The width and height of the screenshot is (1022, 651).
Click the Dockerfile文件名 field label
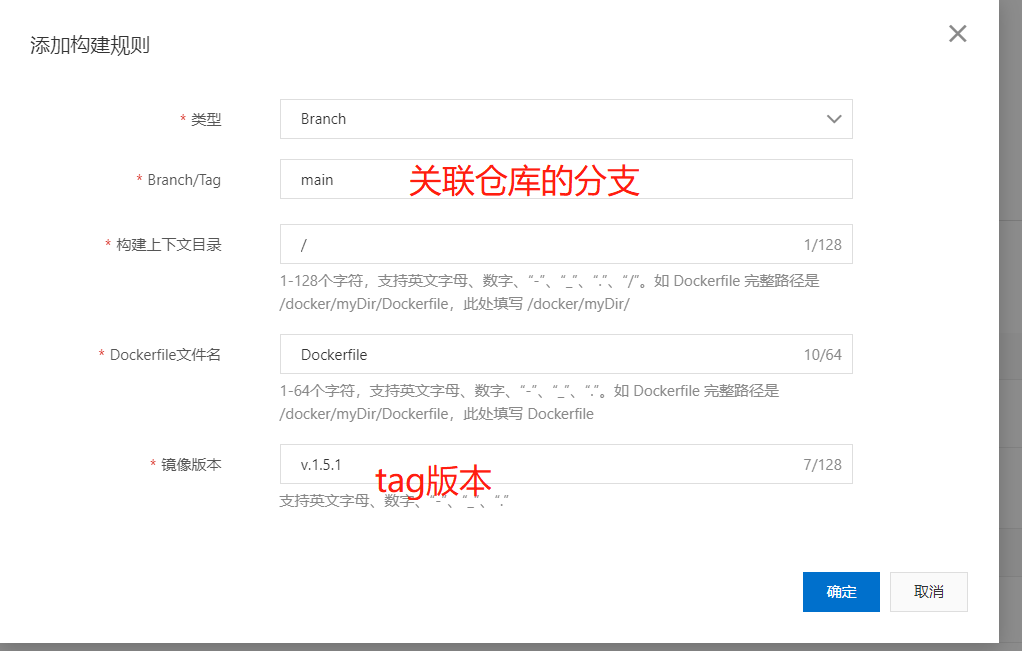pos(165,355)
